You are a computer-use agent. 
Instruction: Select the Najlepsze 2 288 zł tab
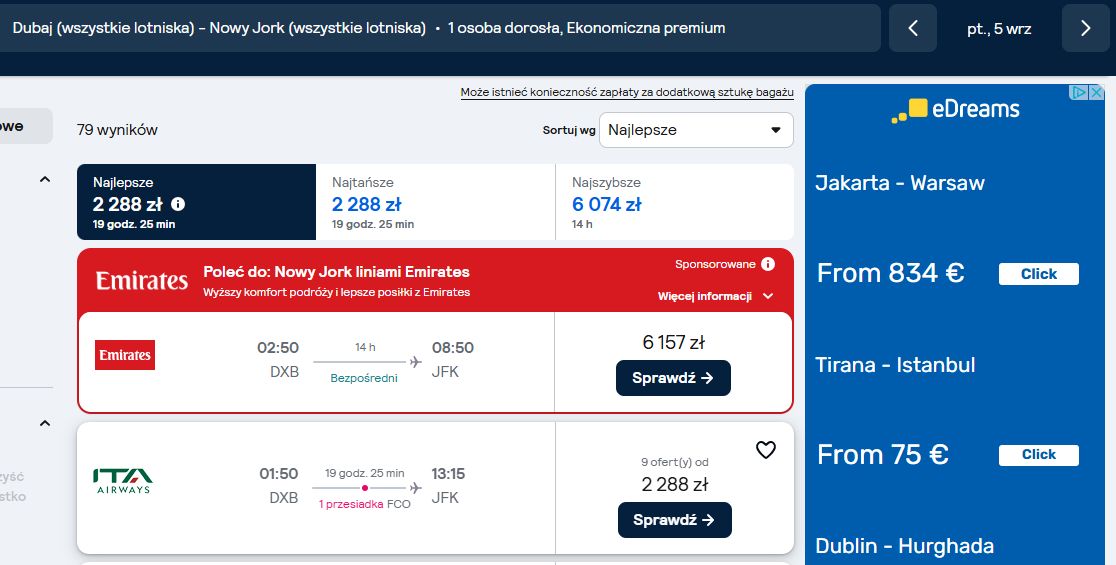coord(196,202)
